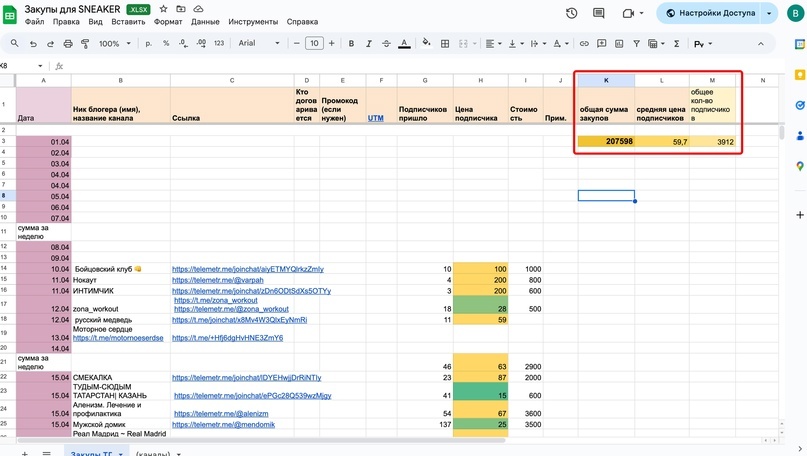This screenshot has height=456, width=807.
Task: Toggle bold formatting
Action: [x=351, y=44]
